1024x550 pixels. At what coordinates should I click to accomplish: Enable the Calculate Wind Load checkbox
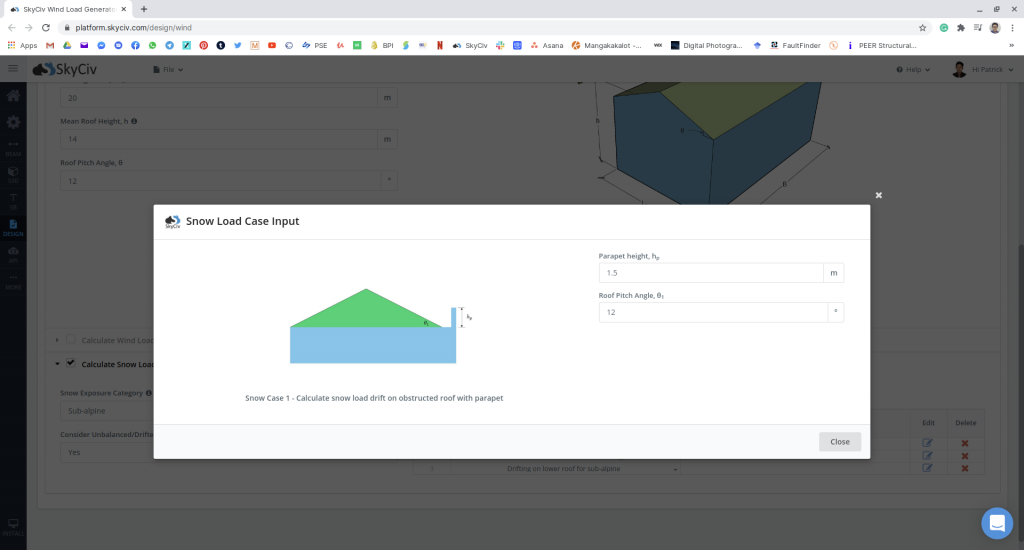[70, 340]
